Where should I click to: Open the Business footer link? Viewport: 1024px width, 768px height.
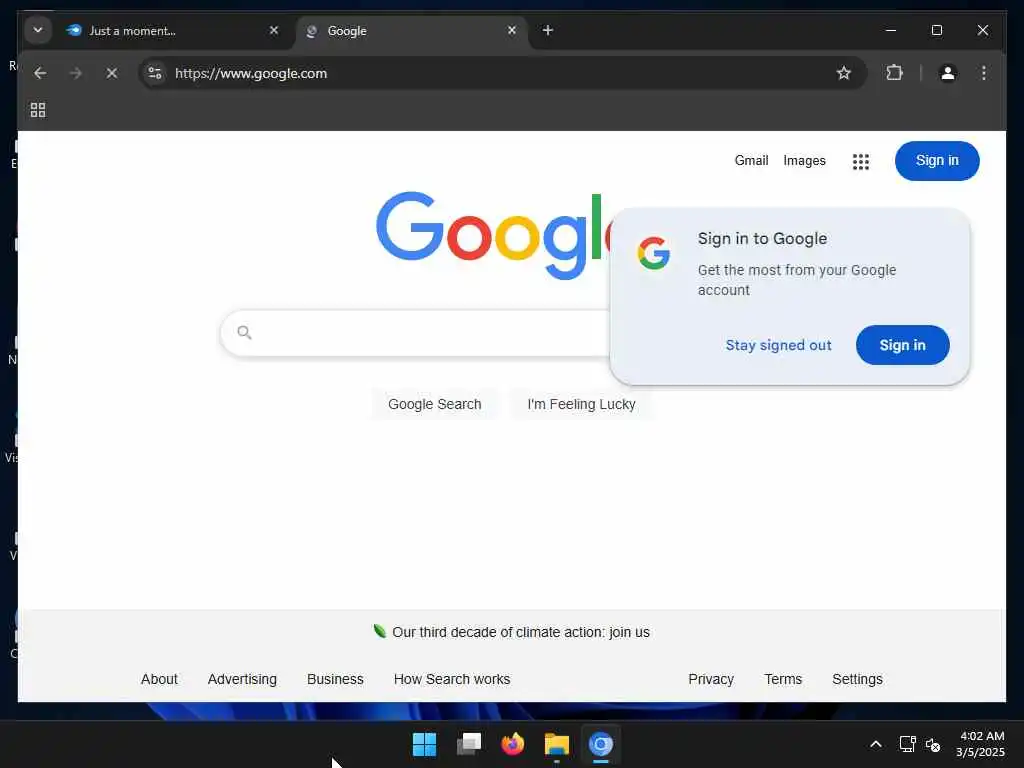click(x=335, y=679)
